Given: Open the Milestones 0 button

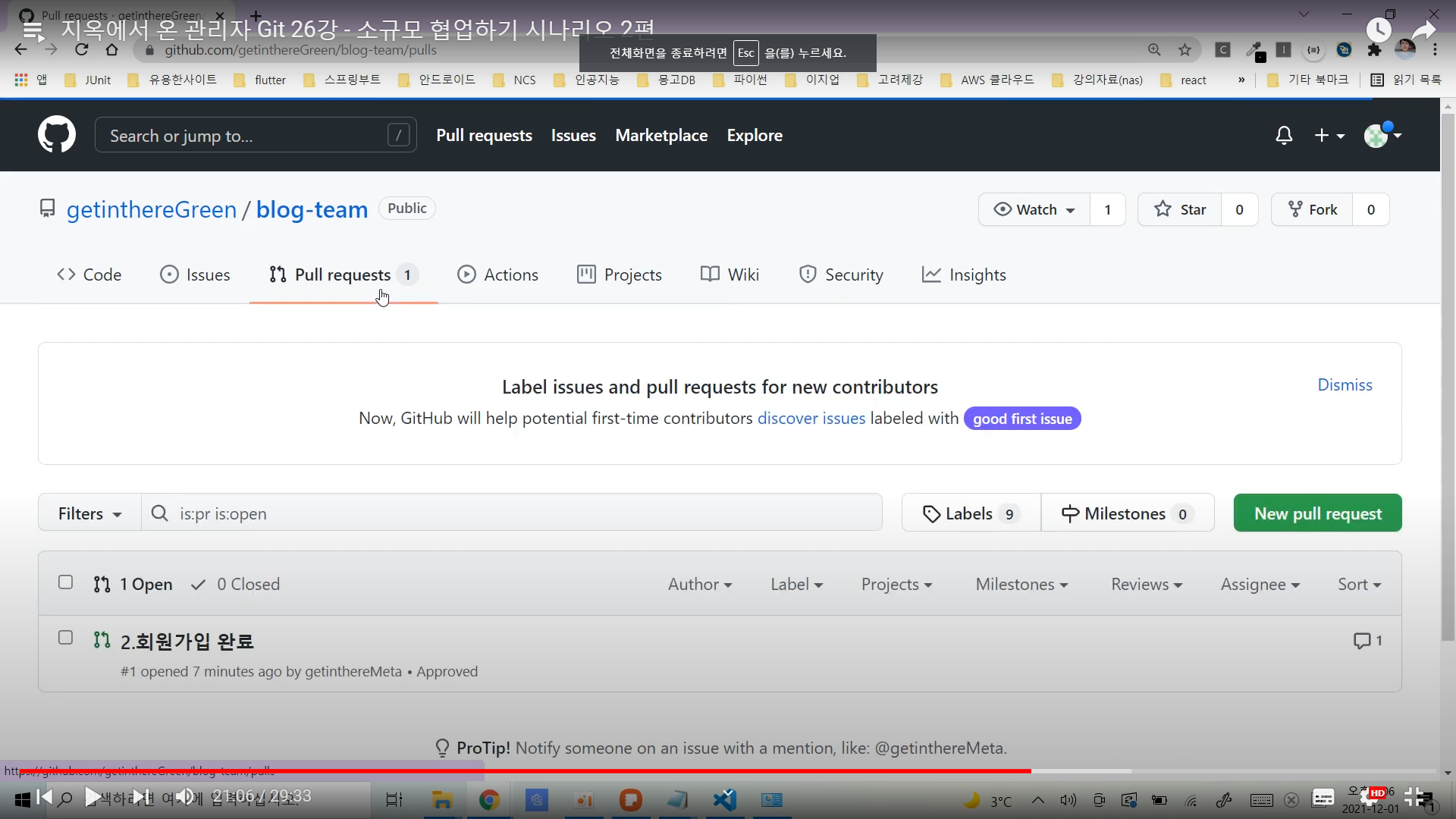Looking at the screenshot, I should click(x=1128, y=513).
